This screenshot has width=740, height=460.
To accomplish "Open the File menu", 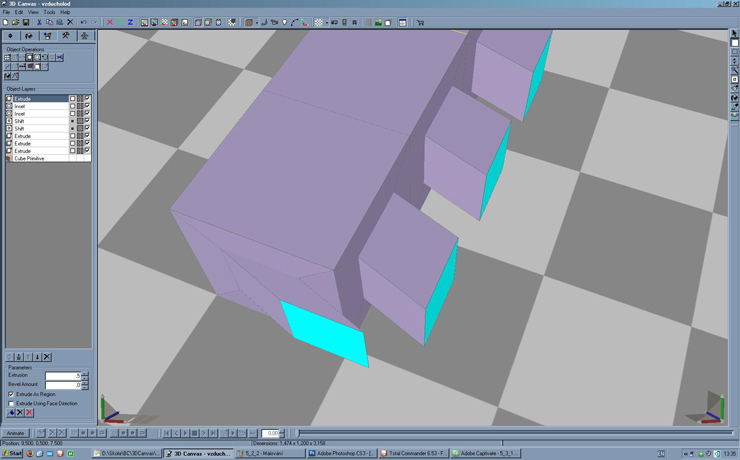I will coord(6,12).
